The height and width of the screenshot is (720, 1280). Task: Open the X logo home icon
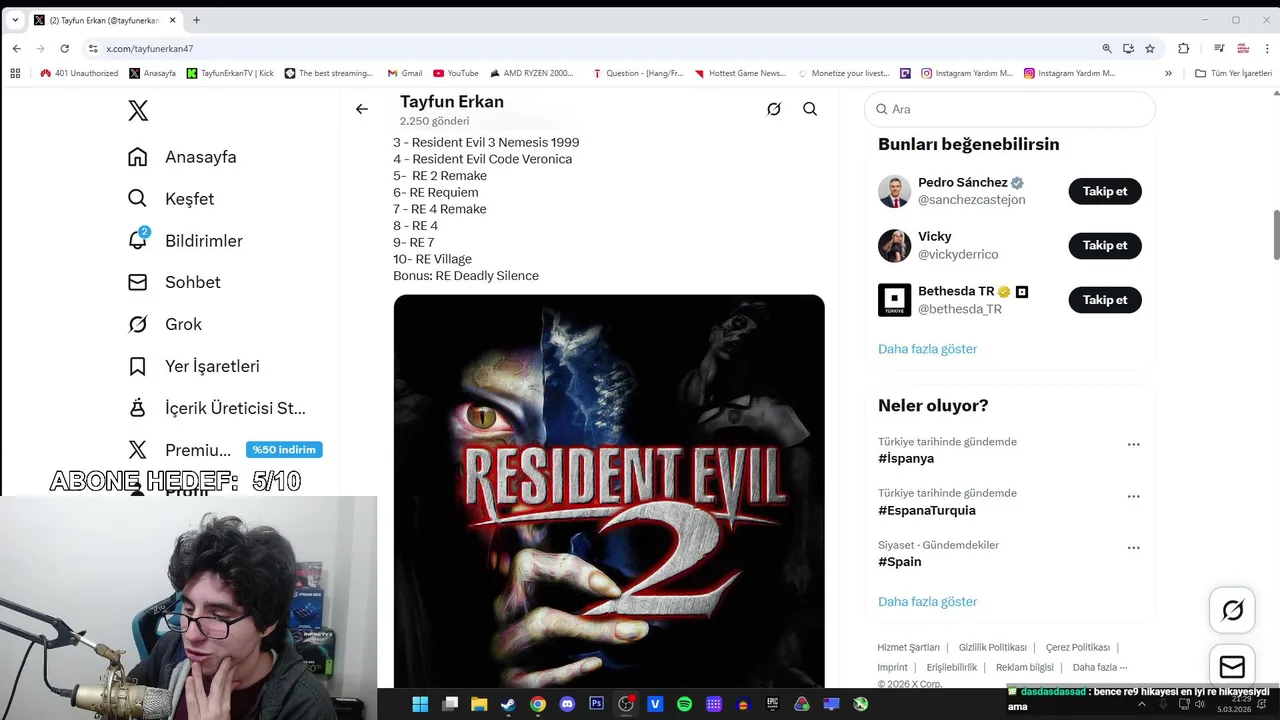point(138,110)
